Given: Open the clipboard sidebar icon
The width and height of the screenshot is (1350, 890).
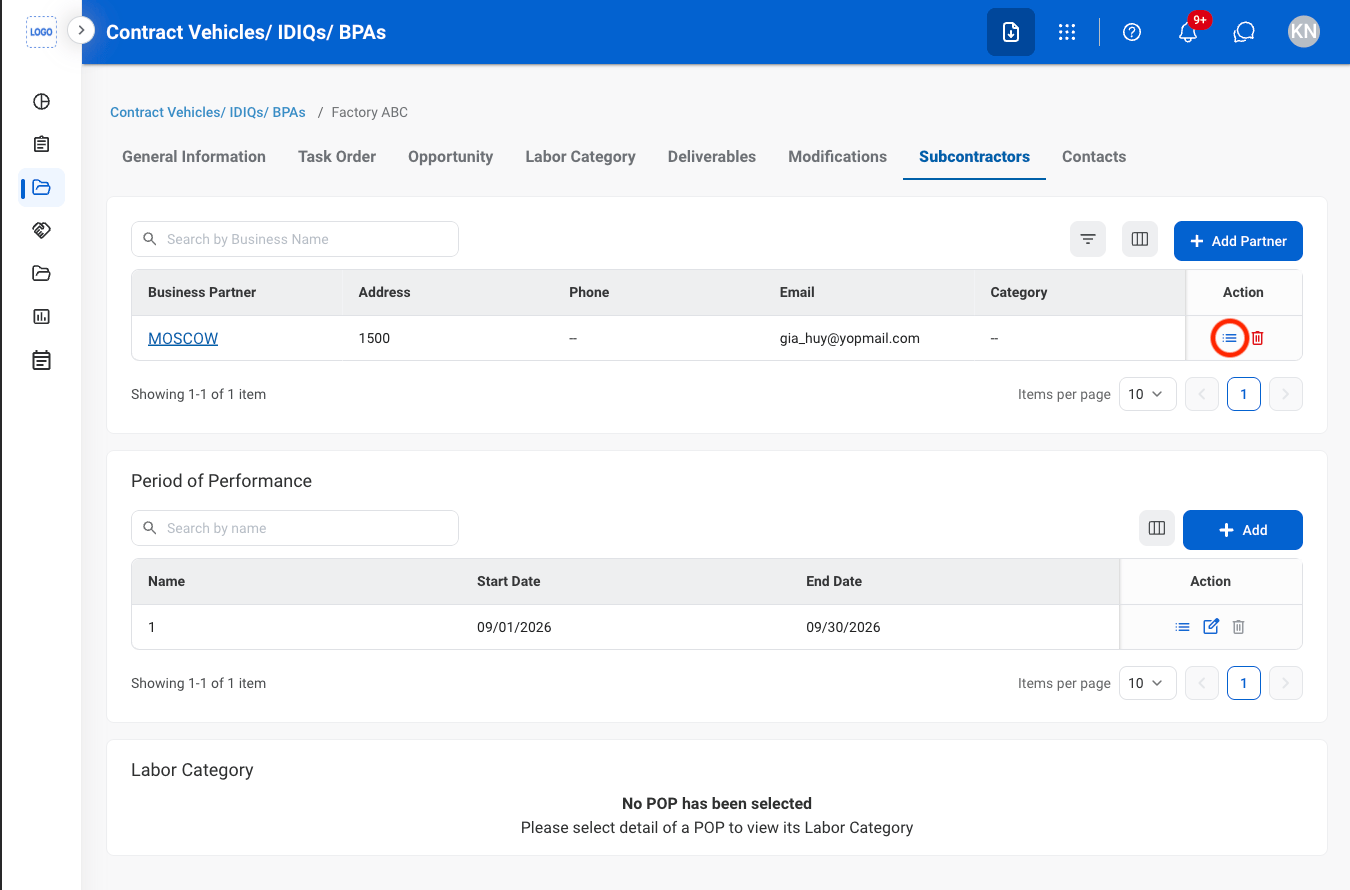Looking at the screenshot, I should tap(41, 144).
